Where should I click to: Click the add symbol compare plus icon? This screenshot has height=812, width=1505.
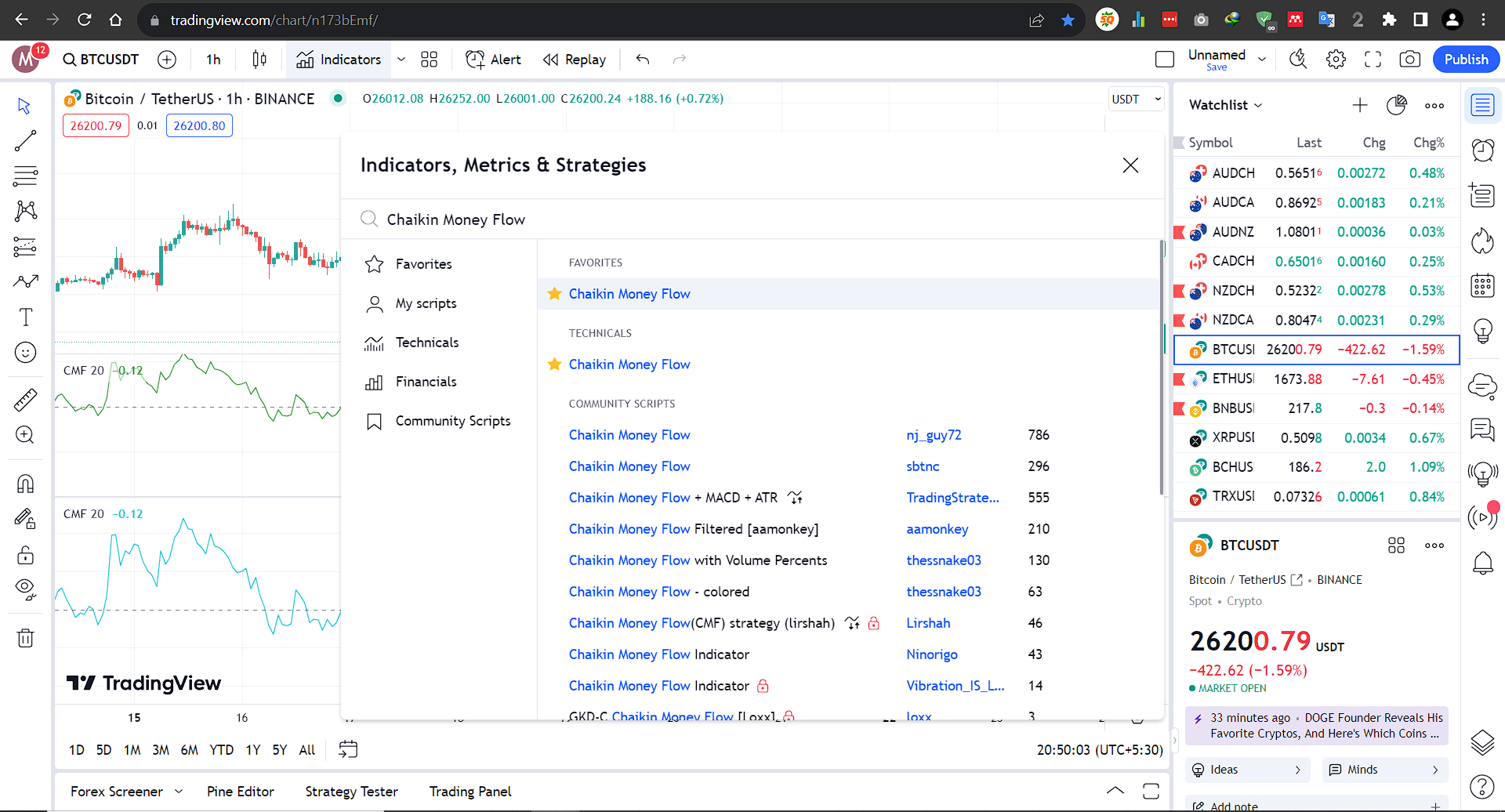(167, 60)
